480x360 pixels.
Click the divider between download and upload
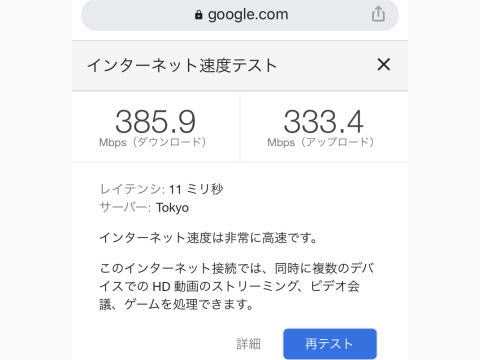tap(240, 127)
